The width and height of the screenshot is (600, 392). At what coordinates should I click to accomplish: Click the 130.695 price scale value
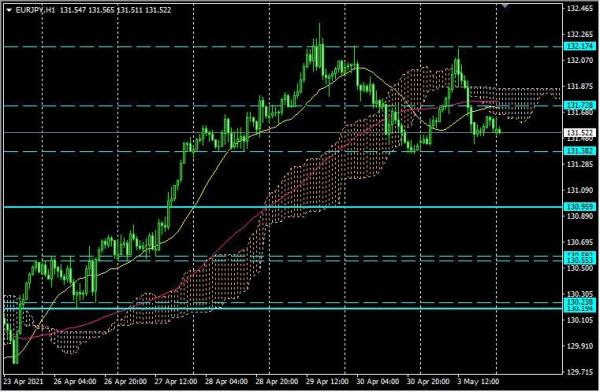pos(579,242)
